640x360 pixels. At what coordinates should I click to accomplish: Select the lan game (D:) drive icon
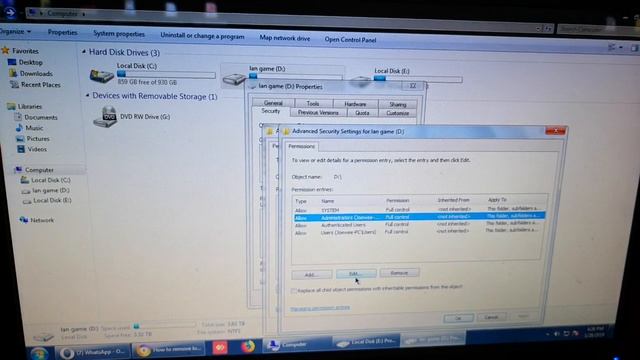[x=234, y=79]
